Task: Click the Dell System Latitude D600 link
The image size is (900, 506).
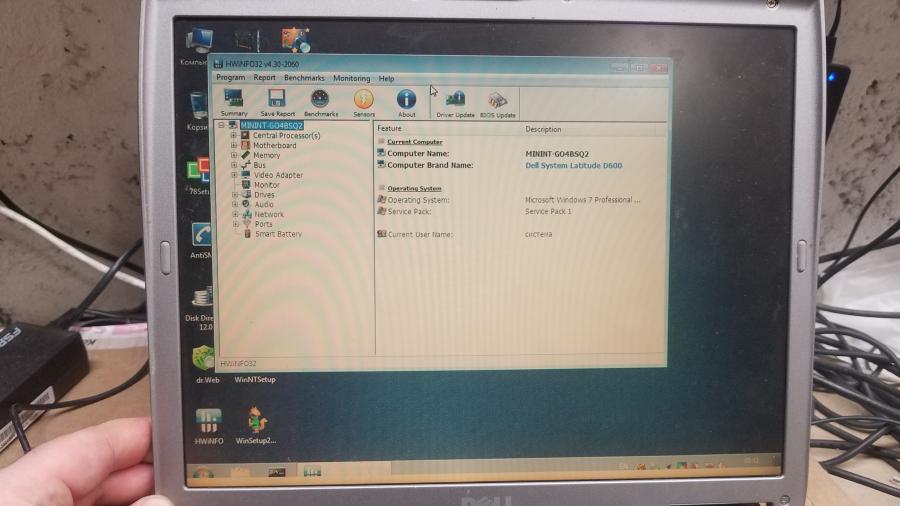Action: click(x=573, y=165)
